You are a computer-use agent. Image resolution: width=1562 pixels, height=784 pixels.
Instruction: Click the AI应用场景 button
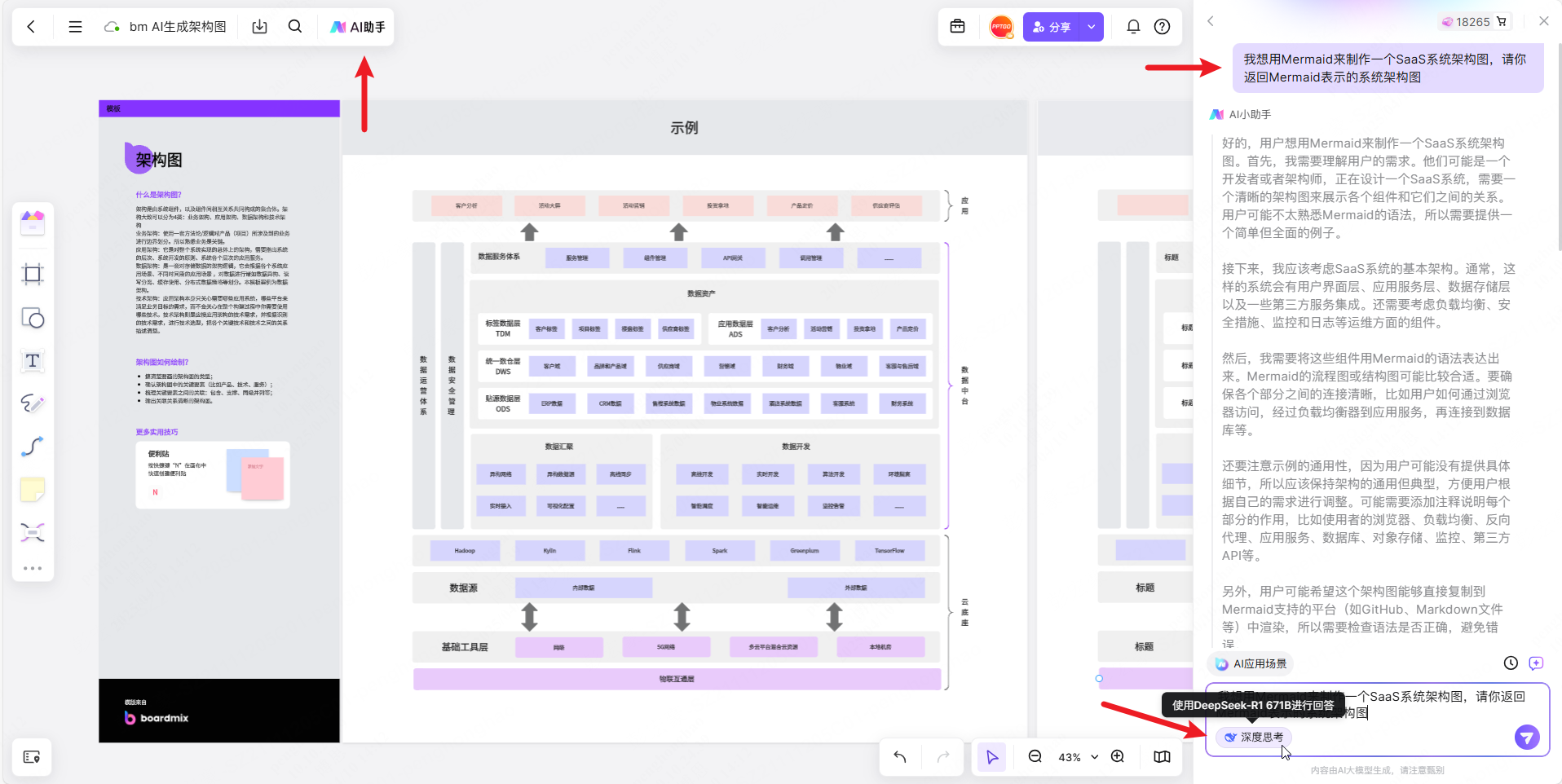click(x=1251, y=663)
